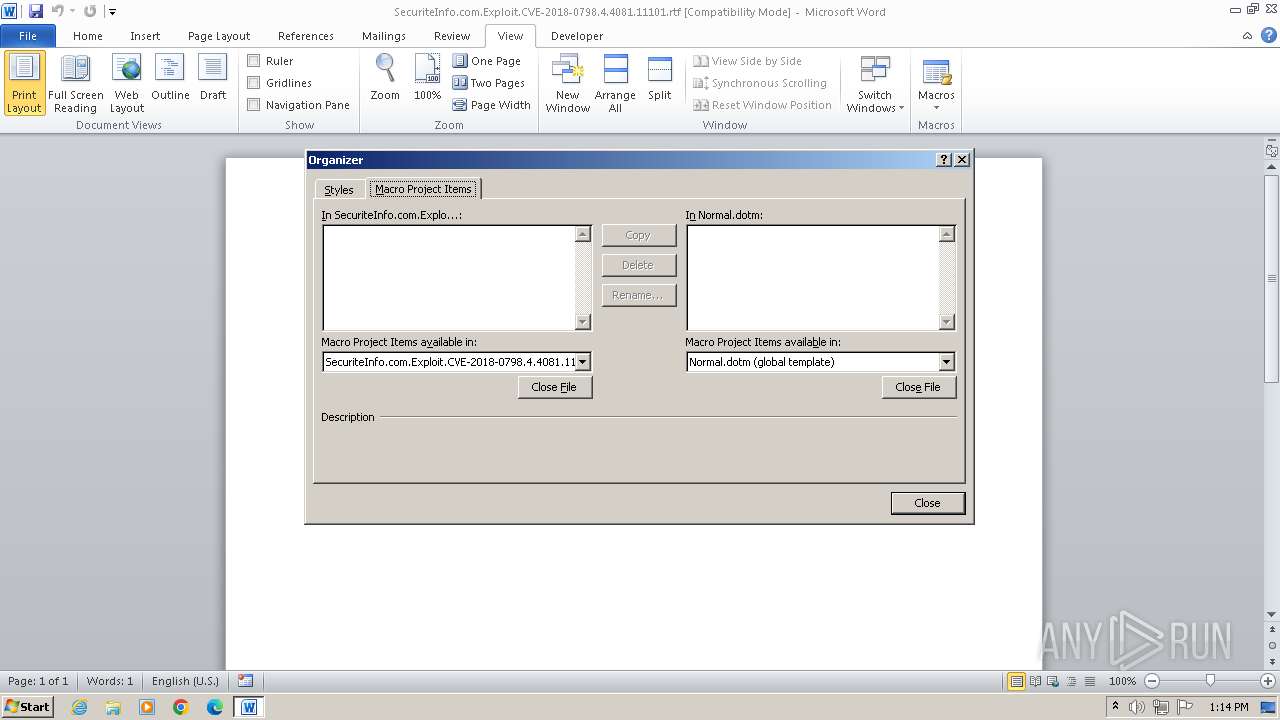Split the document window

click(660, 78)
